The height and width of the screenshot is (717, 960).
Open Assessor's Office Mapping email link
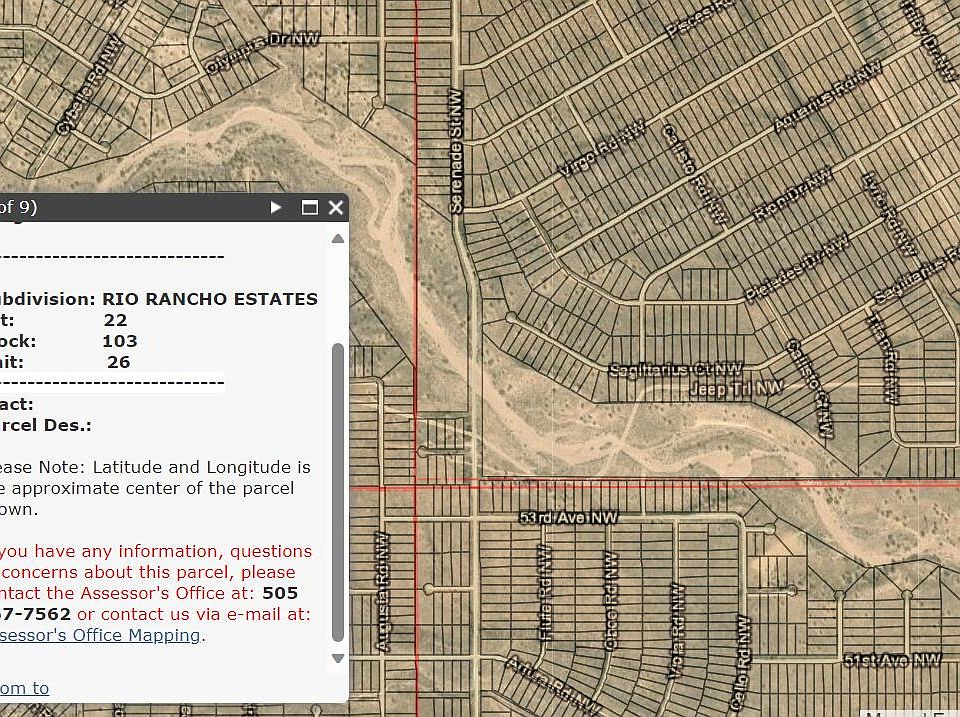point(100,635)
